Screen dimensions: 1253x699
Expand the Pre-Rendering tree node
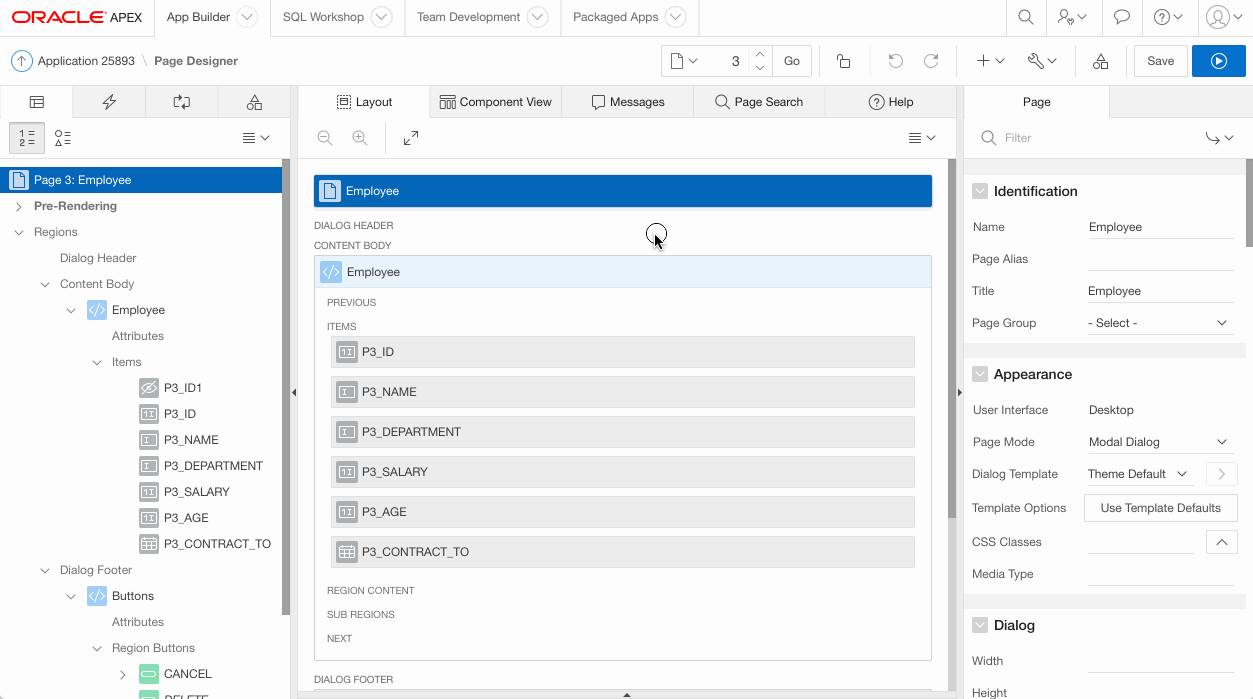[x=19, y=206]
